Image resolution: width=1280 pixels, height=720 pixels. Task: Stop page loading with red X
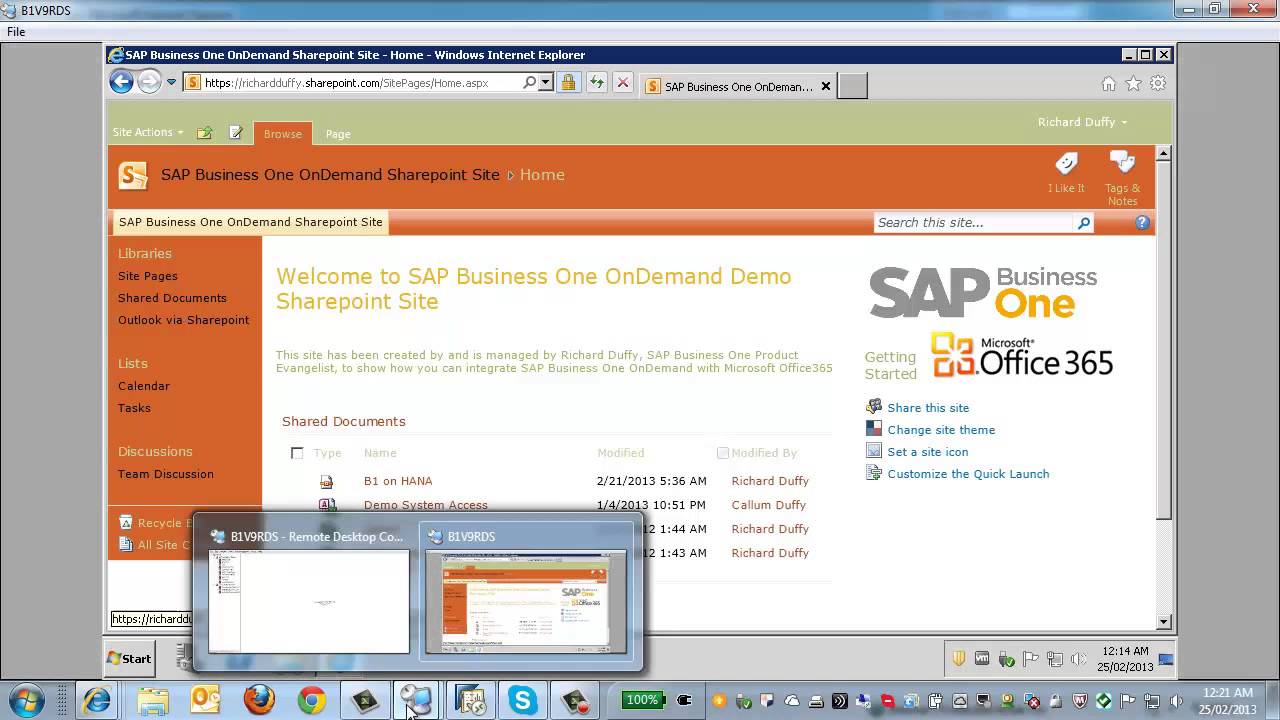623,83
